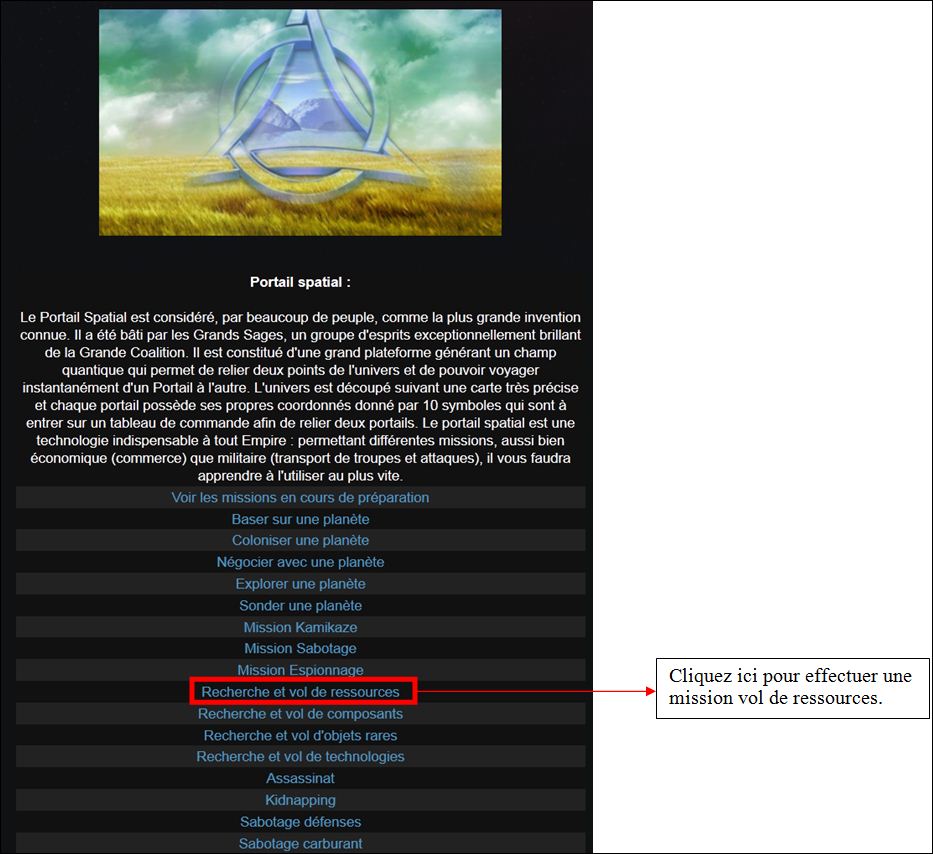This screenshot has width=933, height=854.
Task: Click the Portail spatial heading
Action: pyautogui.click(x=300, y=282)
